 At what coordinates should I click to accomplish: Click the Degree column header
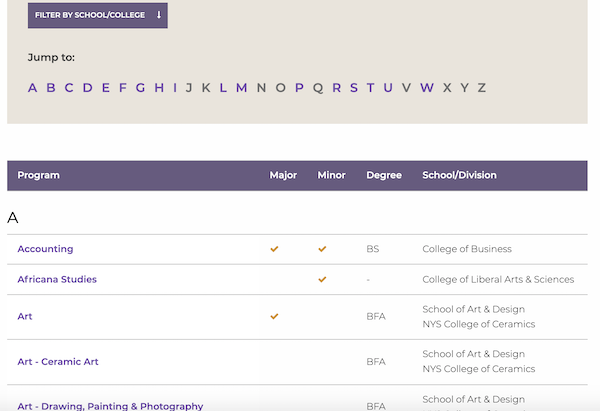(384, 175)
